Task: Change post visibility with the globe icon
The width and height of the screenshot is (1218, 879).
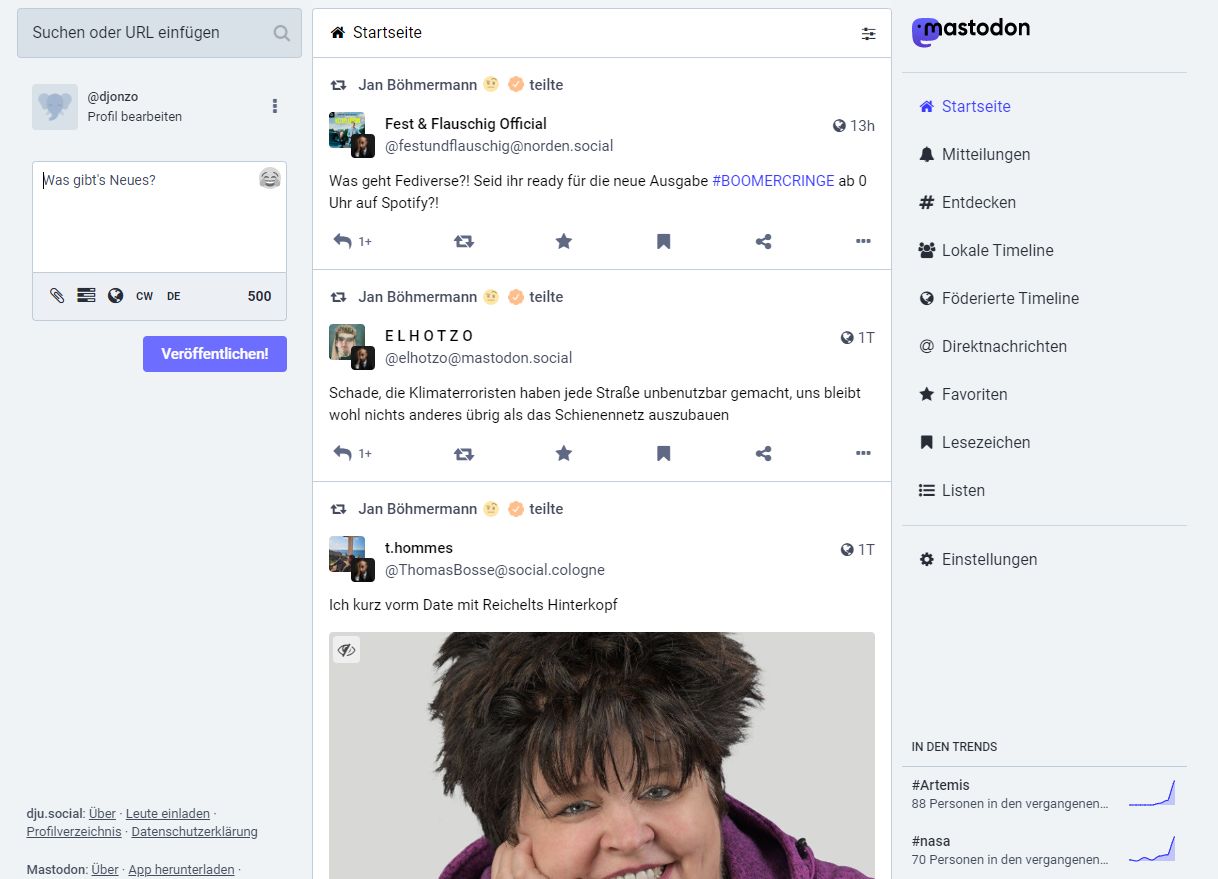Action: (x=115, y=296)
